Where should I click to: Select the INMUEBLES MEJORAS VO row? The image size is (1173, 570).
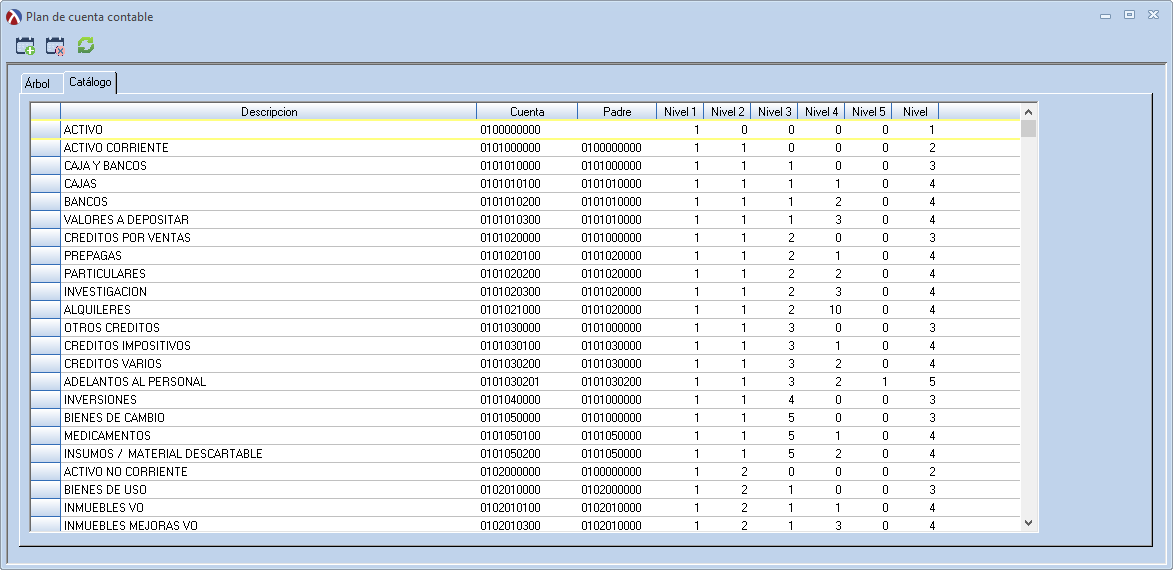point(525,524)
